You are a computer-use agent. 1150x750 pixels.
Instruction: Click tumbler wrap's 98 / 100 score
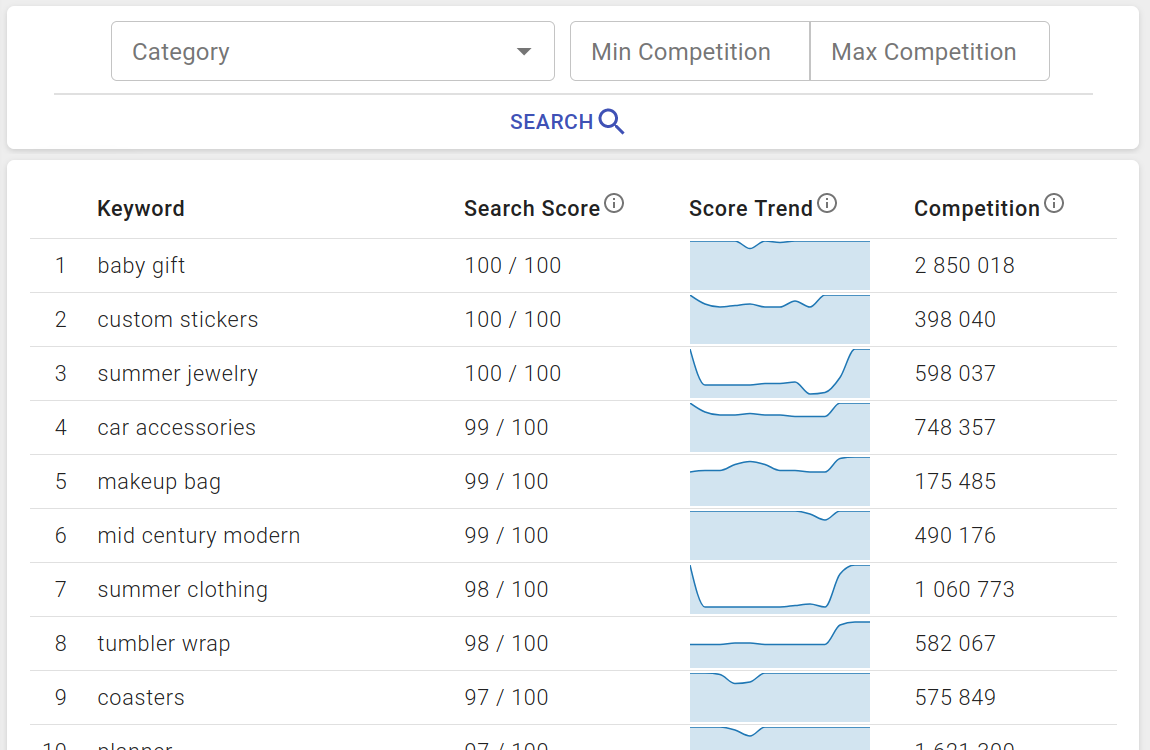[506, 644]
